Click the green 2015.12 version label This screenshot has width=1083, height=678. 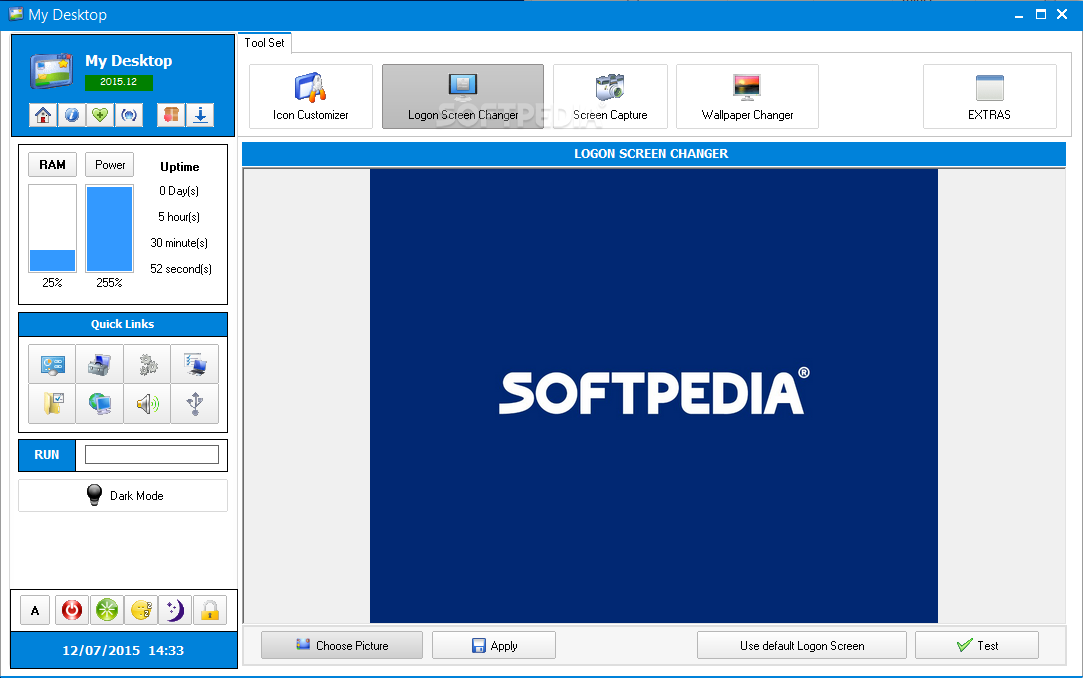(119, 82)
